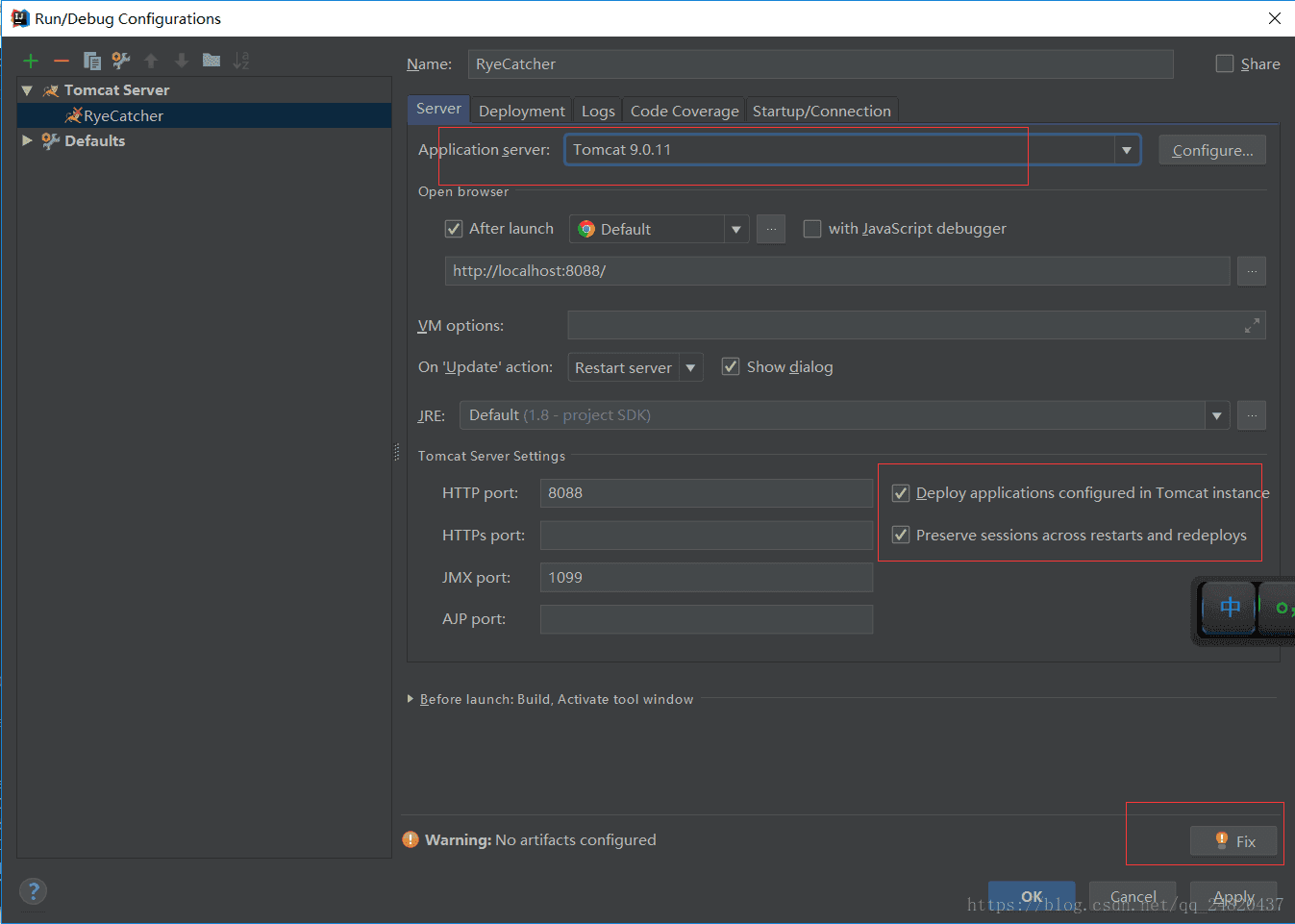Screen dimensions: 1295x924
Task: Remove the selected configuration with the minus icon
Action: 62,61
